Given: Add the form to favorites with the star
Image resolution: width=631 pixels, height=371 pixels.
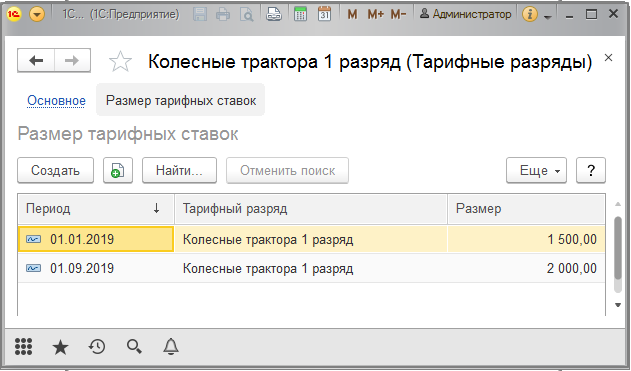Looking at the screenshot, I should [x=120, y=62].
